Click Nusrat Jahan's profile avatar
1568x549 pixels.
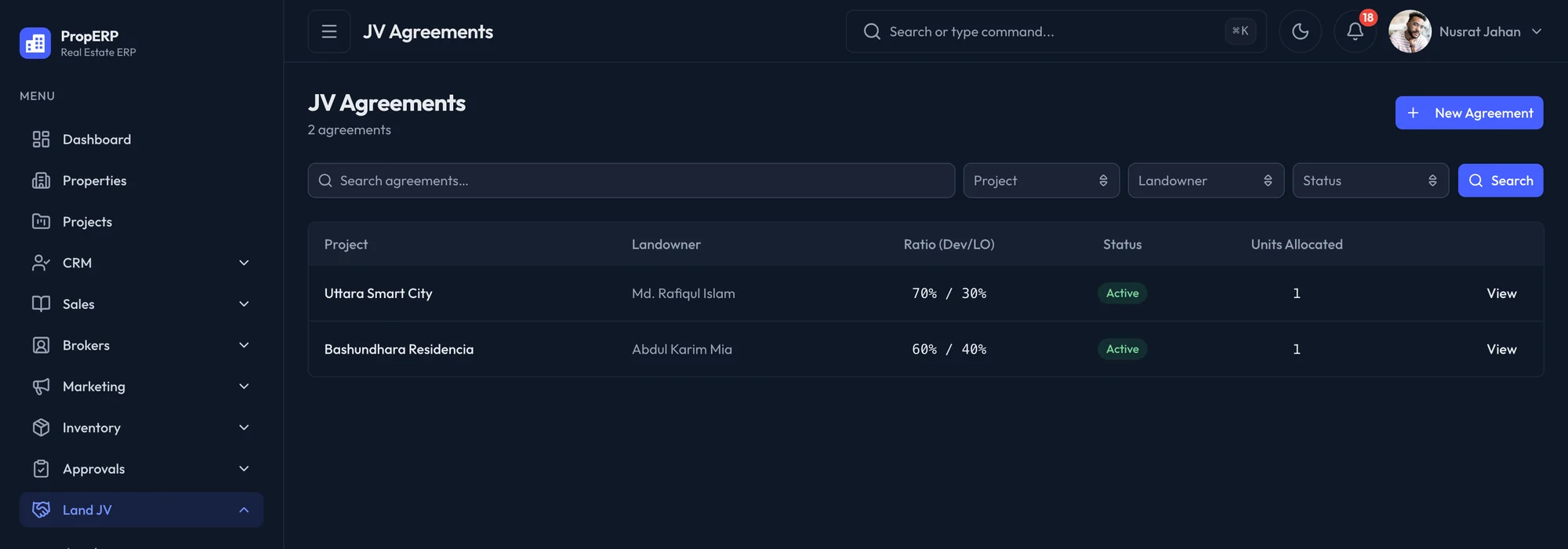[1410, 31]
